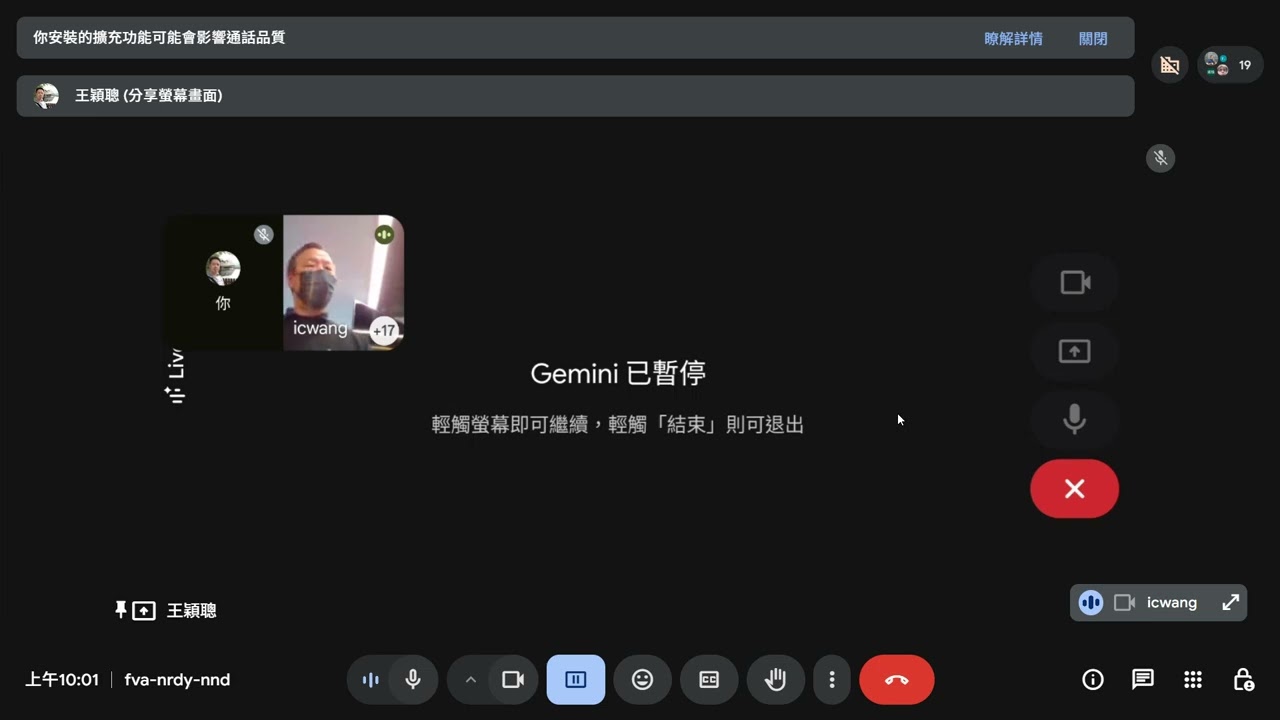Expand video options with the up chevron
The width and height of the screenshot is (1280, 720).
coord(470,680)
